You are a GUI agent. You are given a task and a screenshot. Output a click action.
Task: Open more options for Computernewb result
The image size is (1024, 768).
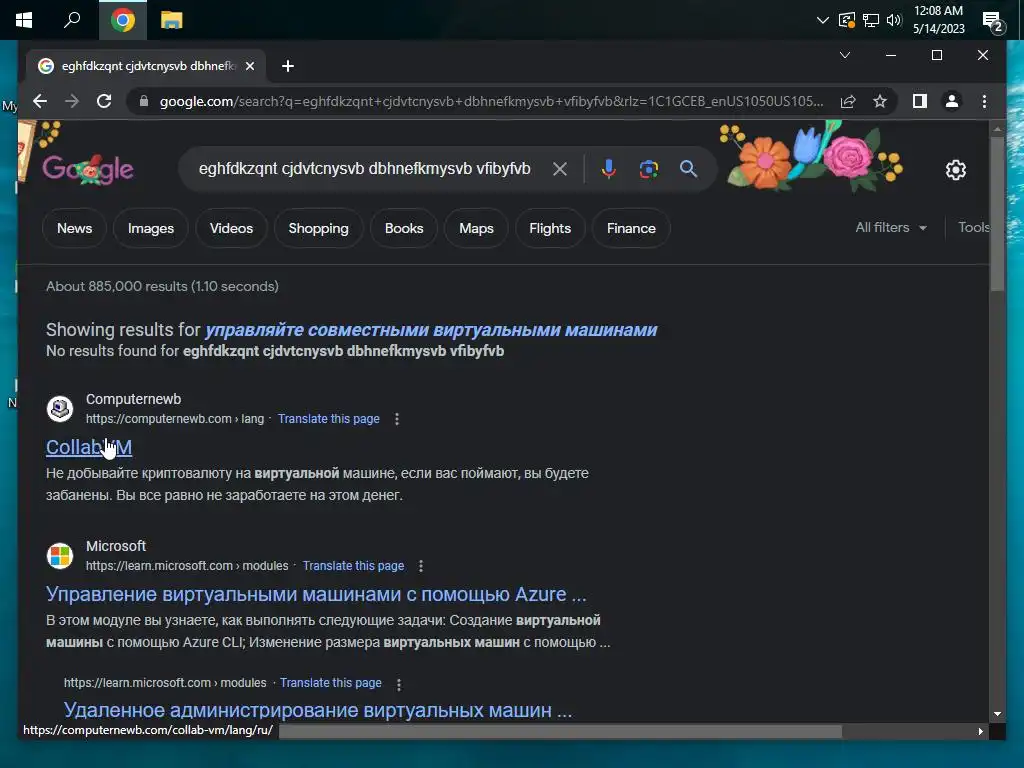(396, 419)
